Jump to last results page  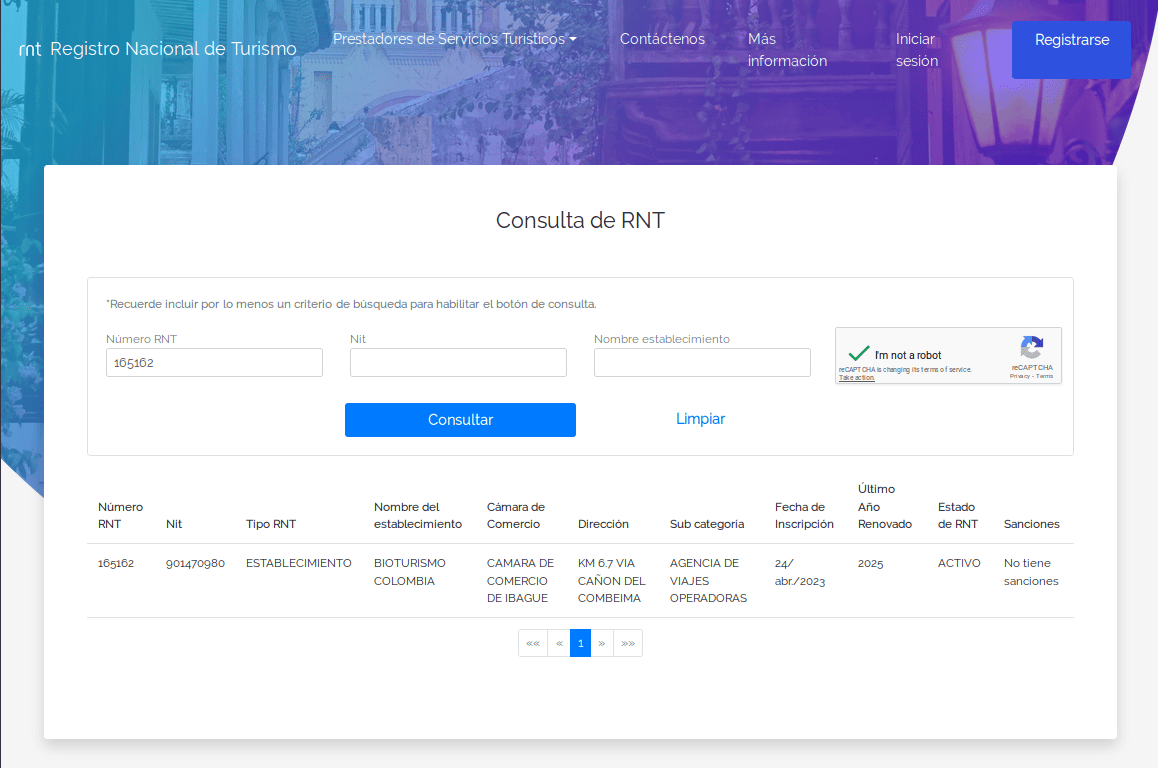[x=628, y=643]
